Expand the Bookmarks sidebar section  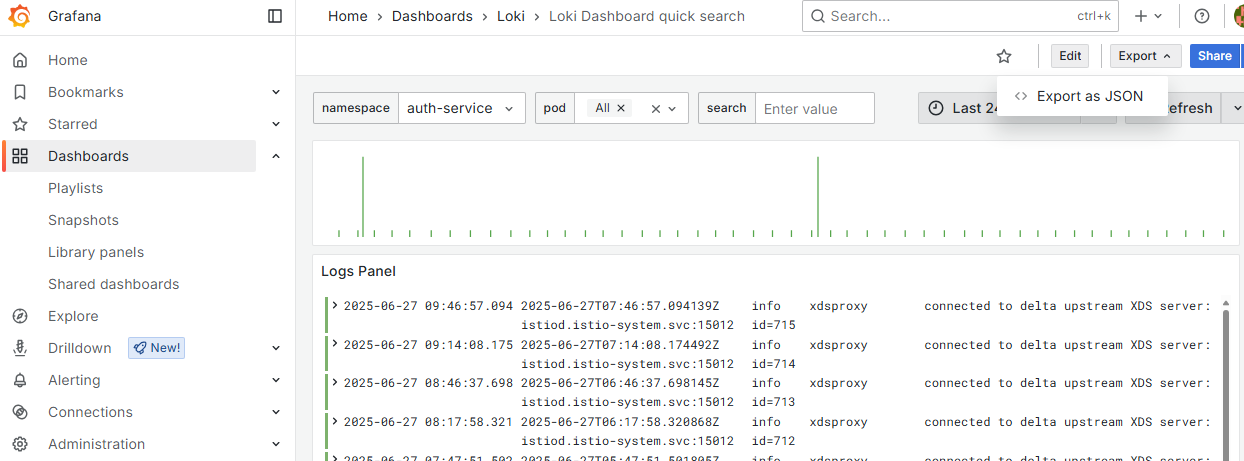276,92
